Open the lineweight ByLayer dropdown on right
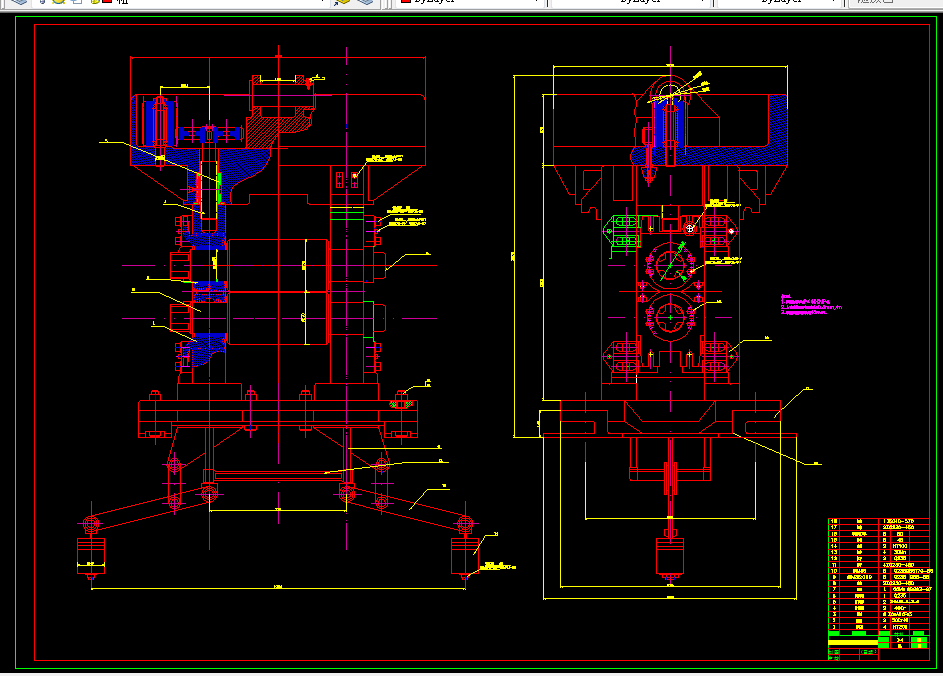This screenshot has height=676, width=943. tap(778, 2)
